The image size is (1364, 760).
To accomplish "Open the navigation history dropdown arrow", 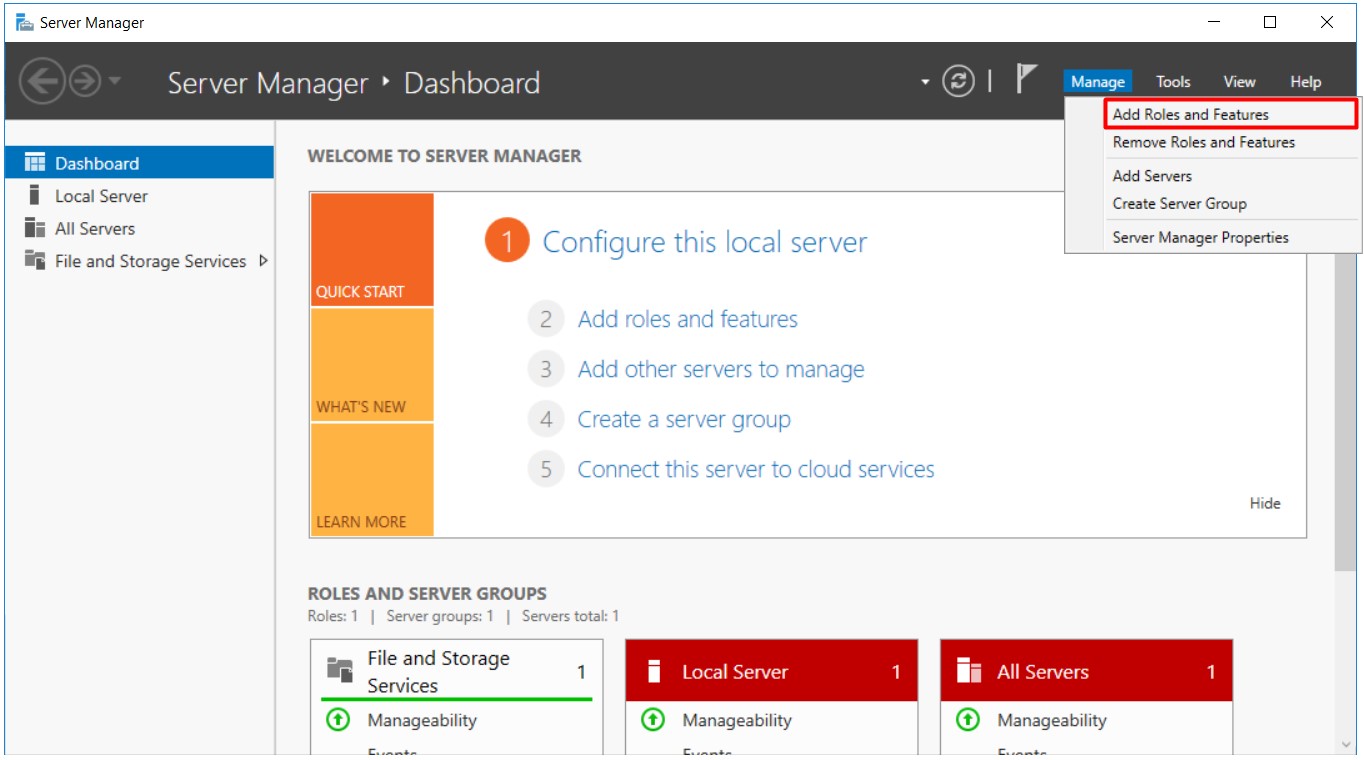I will 114,81.
